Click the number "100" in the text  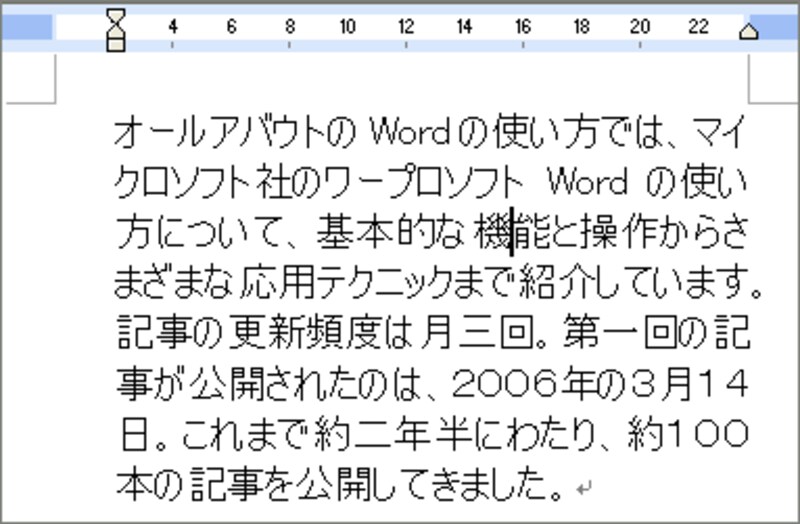[708, 433]
